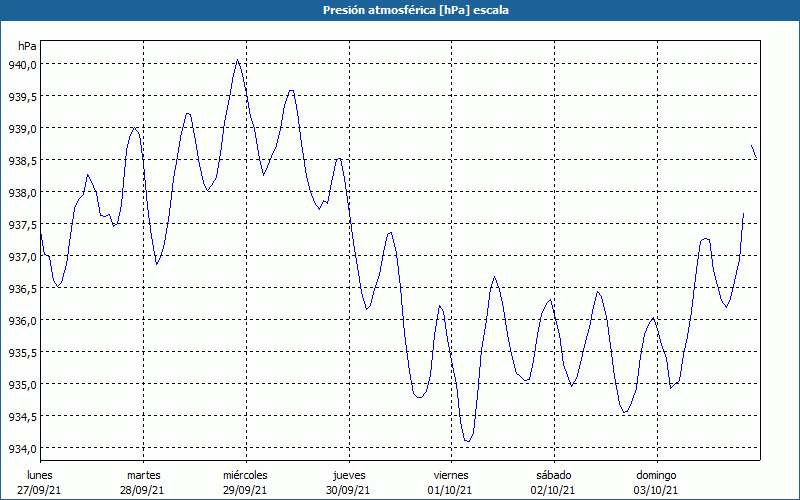
Task: Click the 938,0 y-axis value
Action: [x=22, y=193]
